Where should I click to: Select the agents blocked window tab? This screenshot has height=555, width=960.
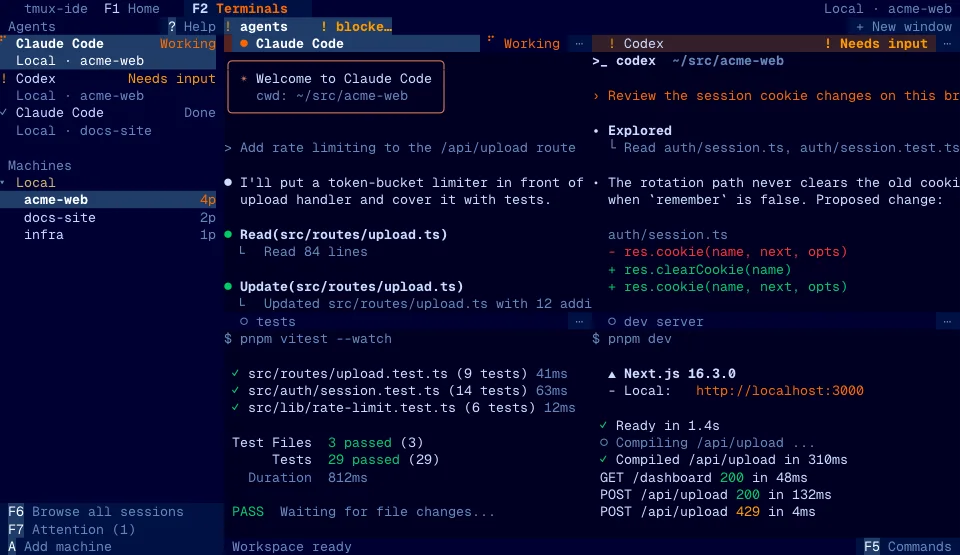click(309, 26)
